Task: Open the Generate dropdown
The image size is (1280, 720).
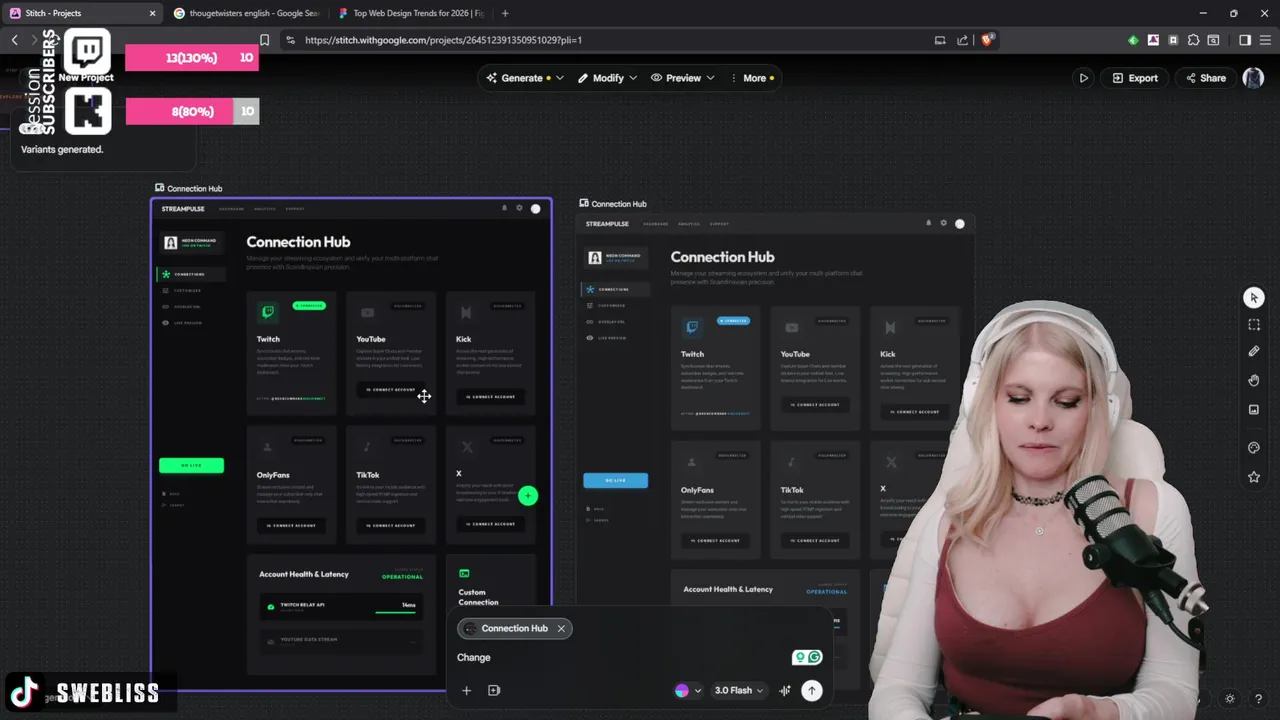Action: (x=525, y=78)
